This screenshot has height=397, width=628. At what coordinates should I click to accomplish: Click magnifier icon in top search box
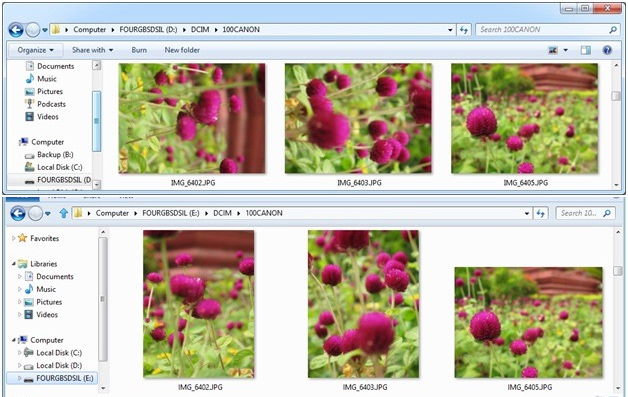[613, 30]
